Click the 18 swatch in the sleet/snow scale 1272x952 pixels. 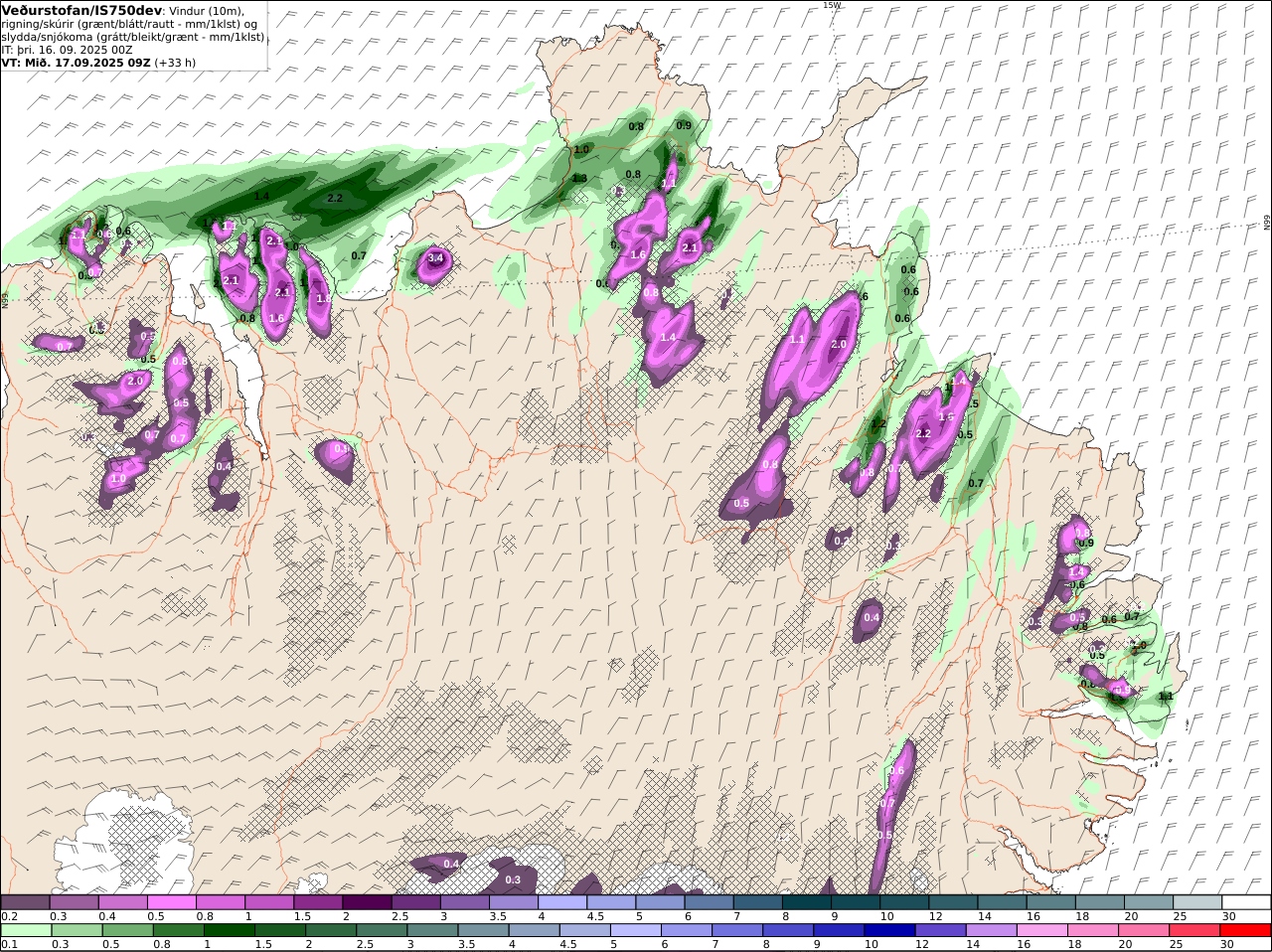click(x=1101, y=902)
